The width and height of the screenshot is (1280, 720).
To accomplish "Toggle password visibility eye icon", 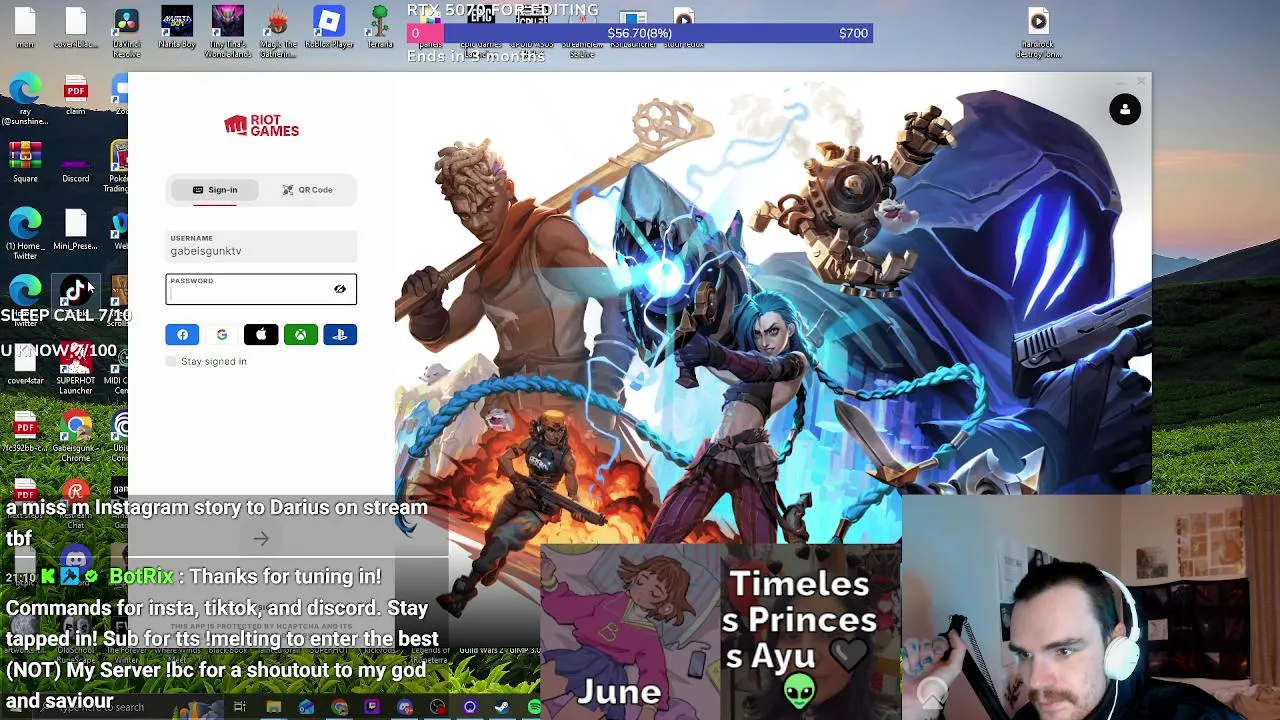I will [x=340, y=289].
